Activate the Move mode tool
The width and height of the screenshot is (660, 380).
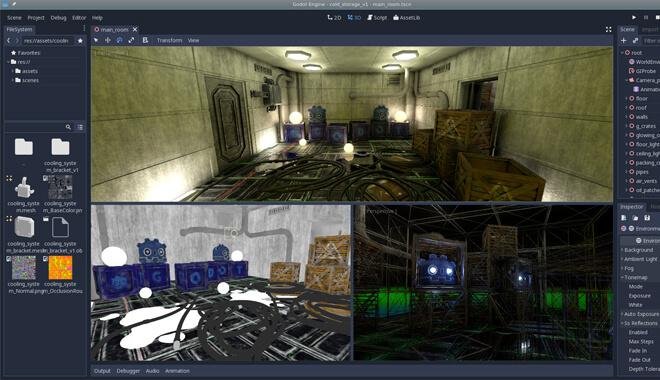click(108, 40)
